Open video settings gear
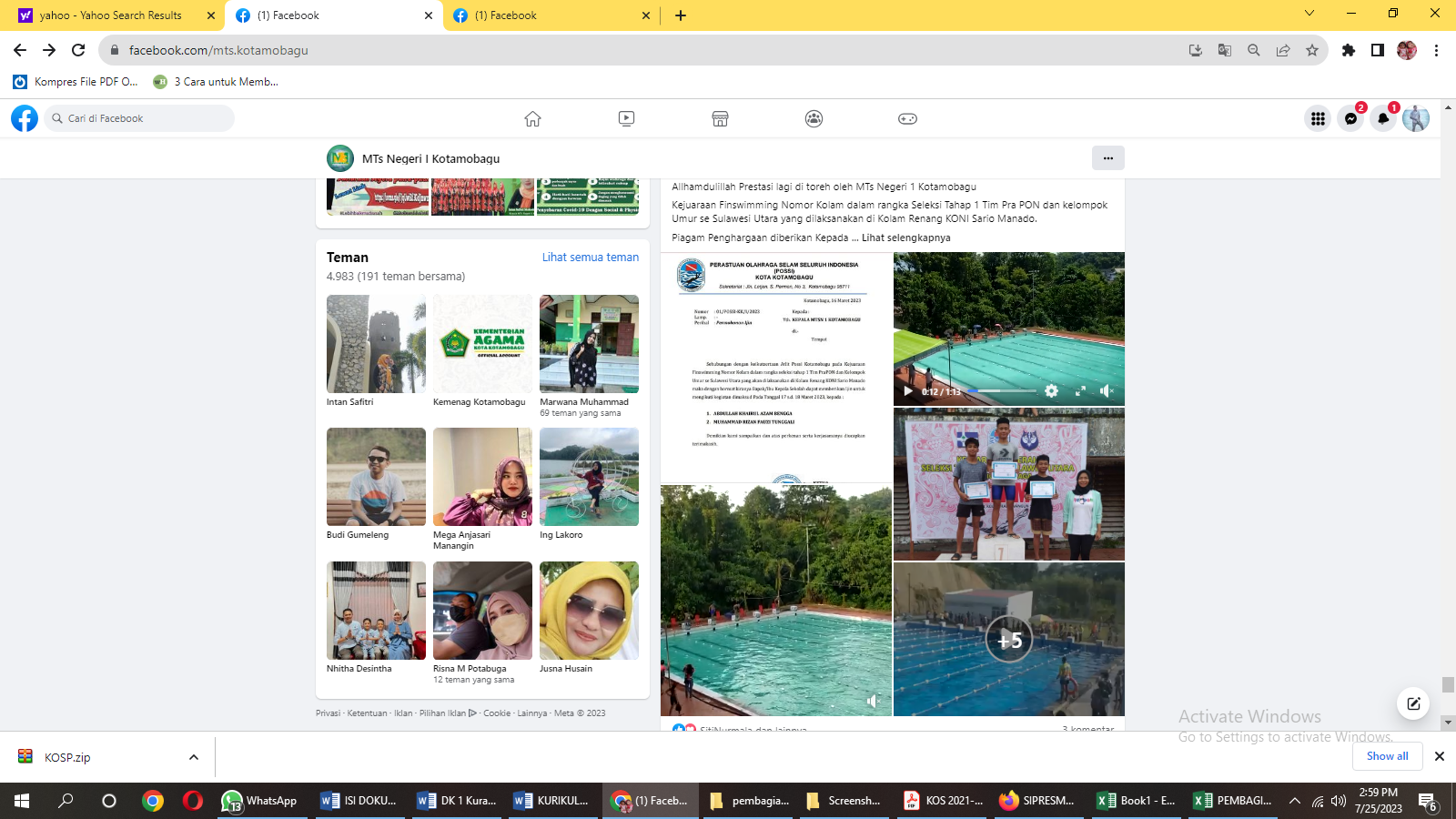This screenshot has width=1456, height=819. 1051,391
